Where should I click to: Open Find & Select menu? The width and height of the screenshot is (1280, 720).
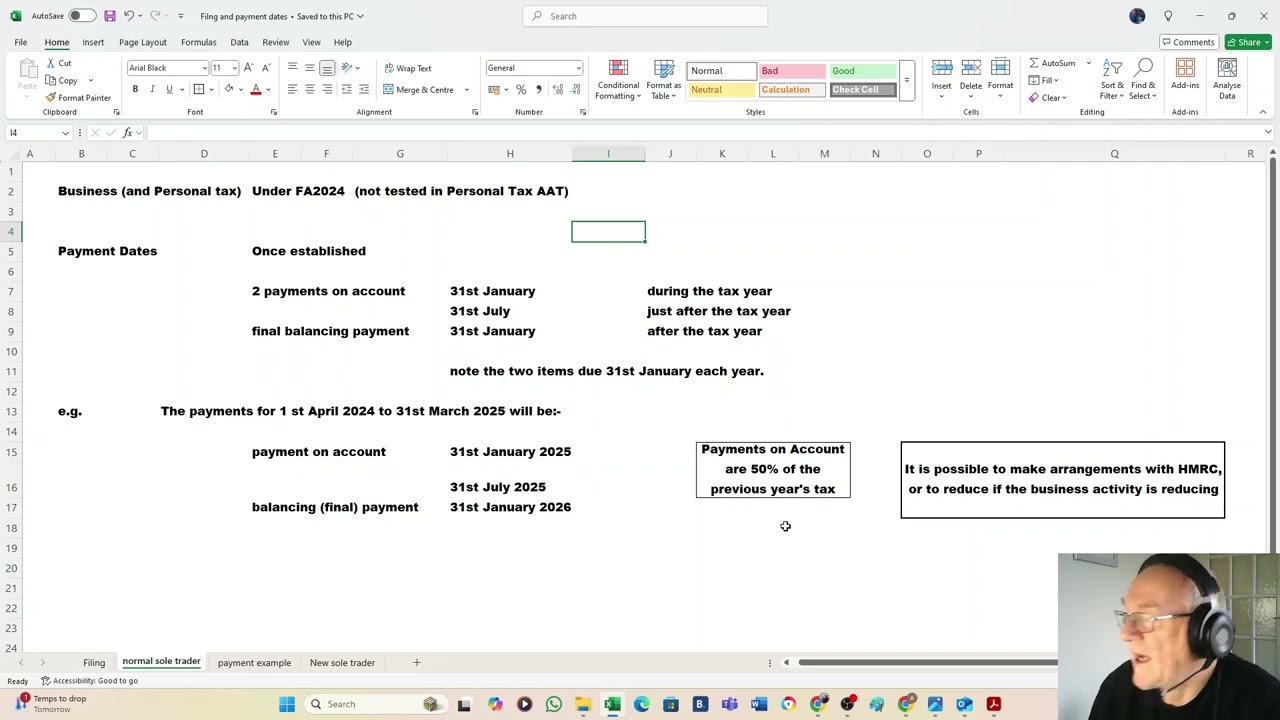pyautogui.click(x=1144, y=80)
